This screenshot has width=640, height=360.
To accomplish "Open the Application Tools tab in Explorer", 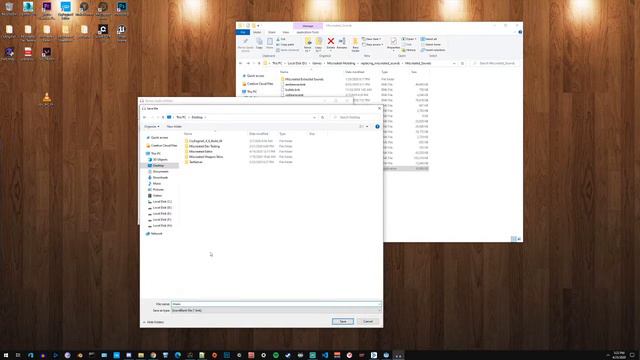I will [x=308, y=32].
